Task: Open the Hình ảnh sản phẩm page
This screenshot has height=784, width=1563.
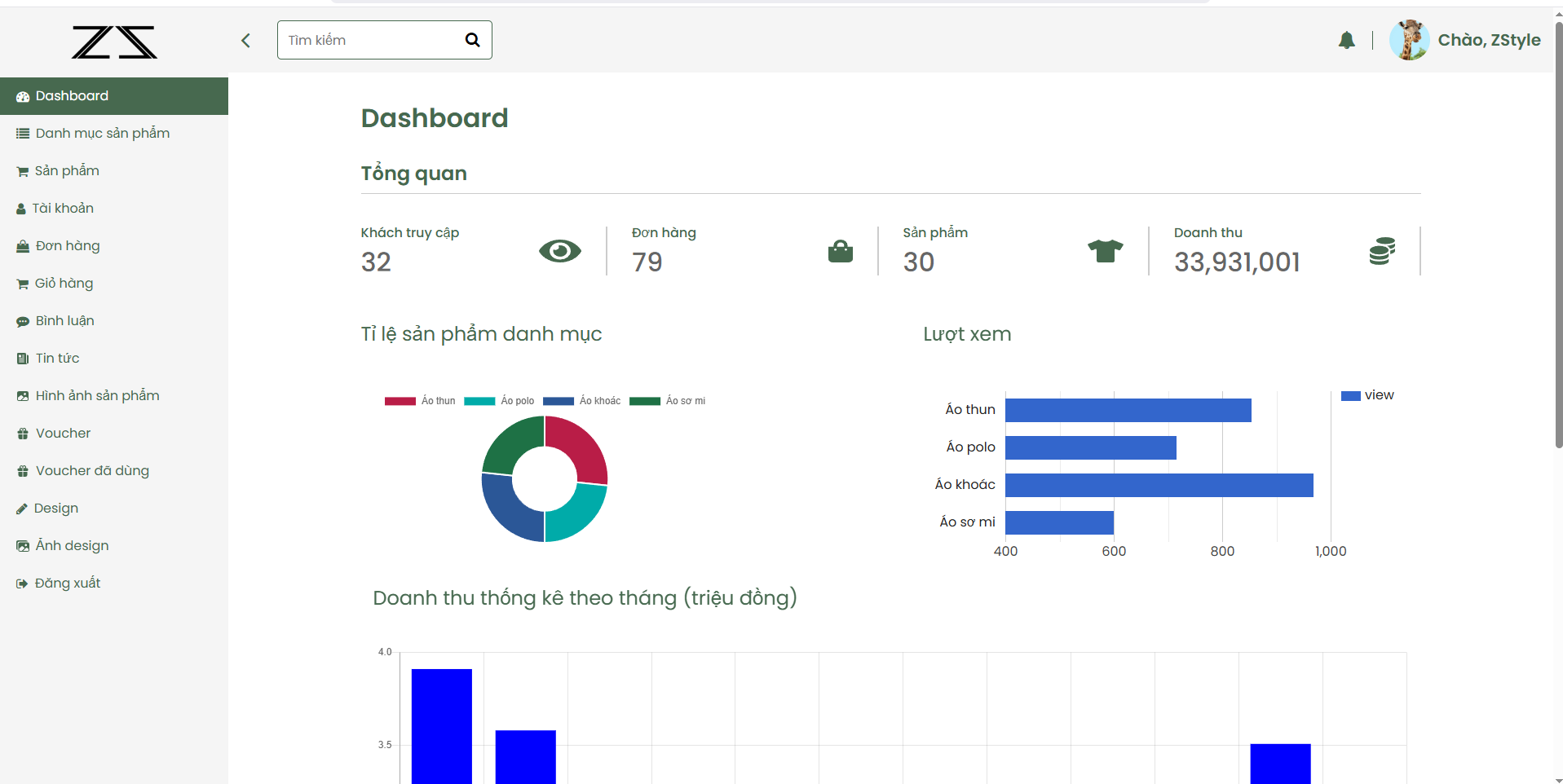Action: click(x=97, y=396)
